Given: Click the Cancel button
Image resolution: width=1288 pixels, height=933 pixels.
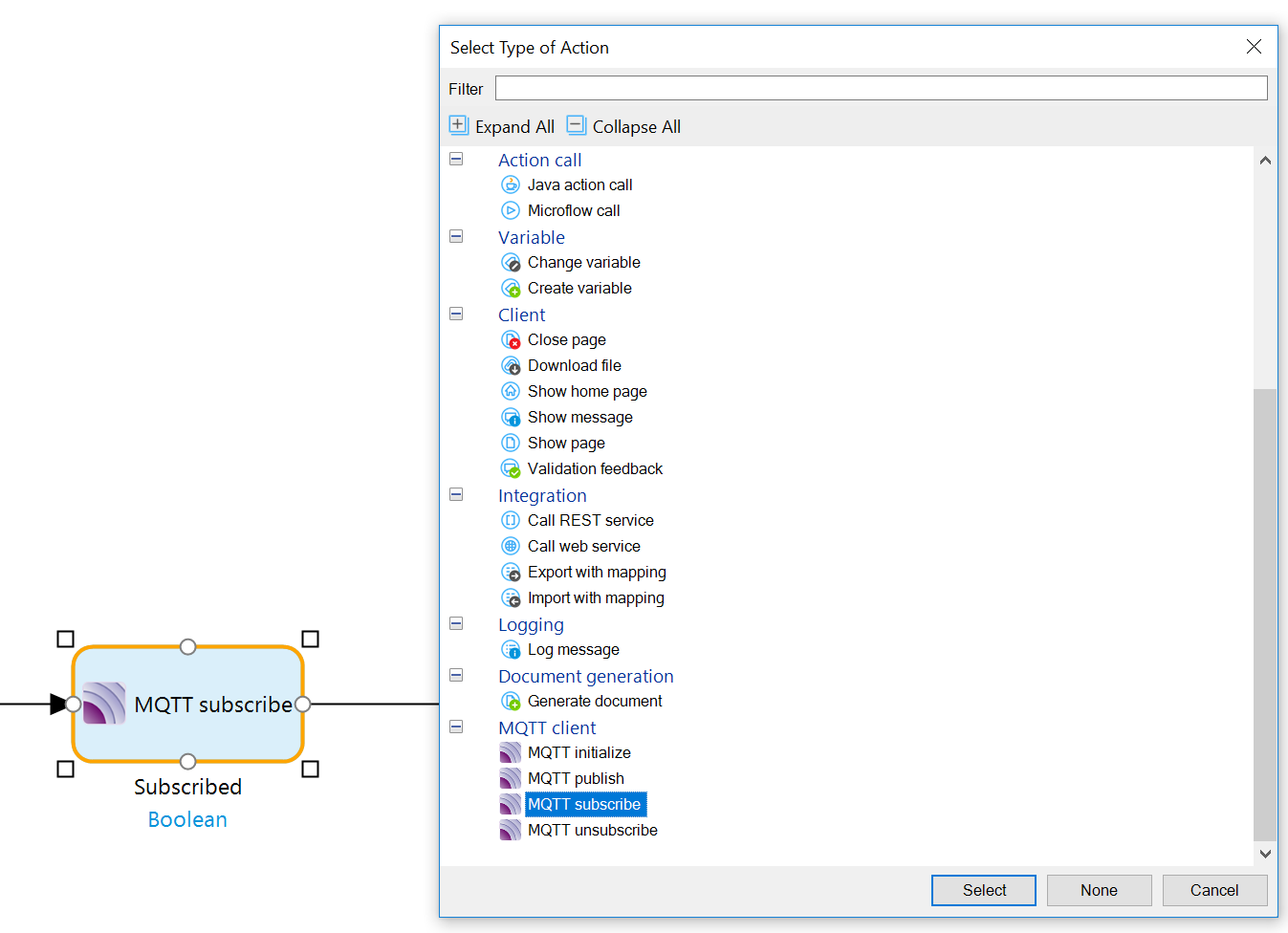Looking at the screenshot, I should pyautogui.click(x=1214, y=890).
